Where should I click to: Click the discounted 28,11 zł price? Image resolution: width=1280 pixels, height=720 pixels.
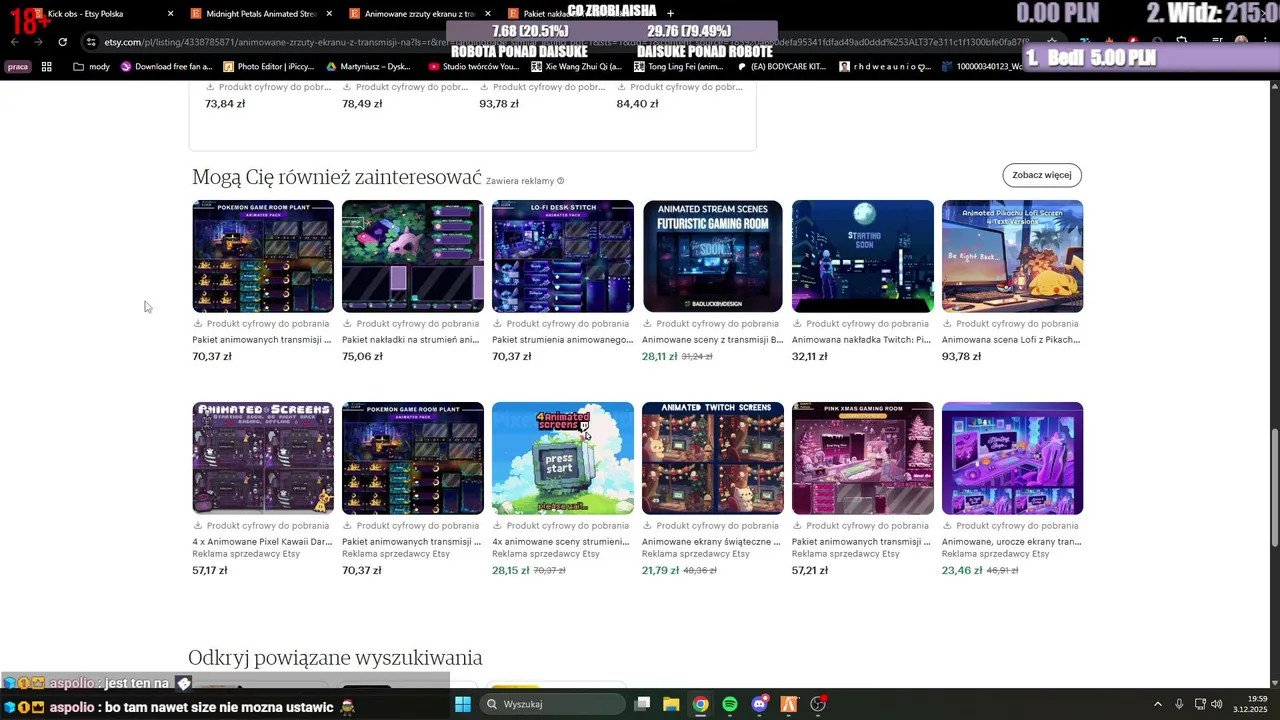[x=659, y=356]
